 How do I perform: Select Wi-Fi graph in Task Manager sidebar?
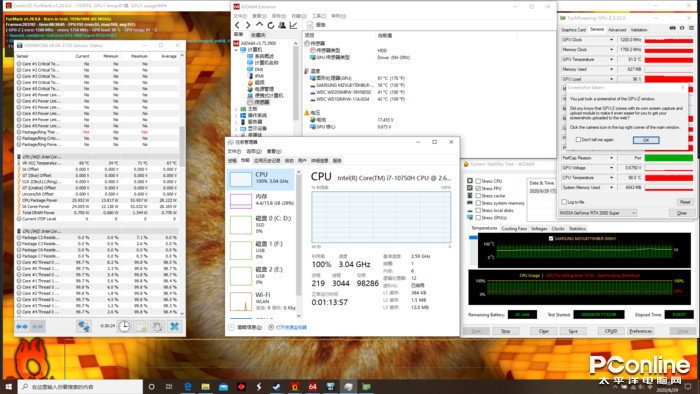pos(262,302)
